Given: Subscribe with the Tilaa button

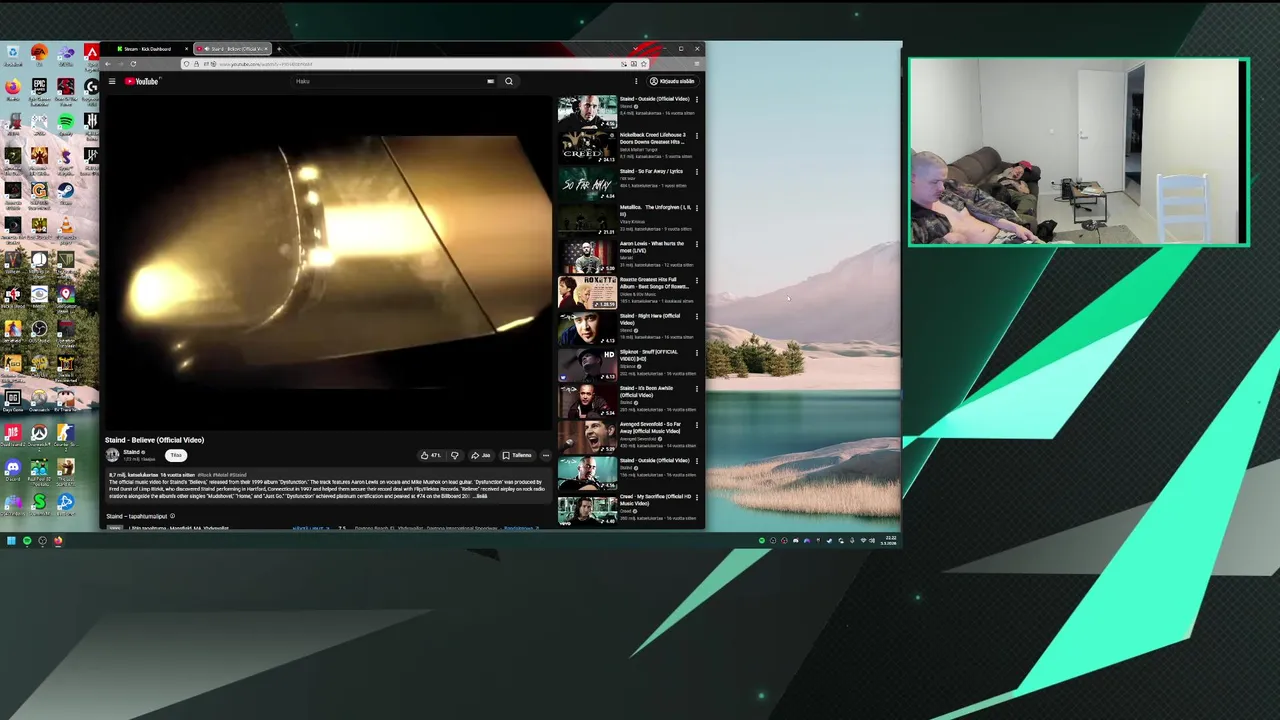Looking at the screenshot, I should pyautogui.click(x=176, y=455).
